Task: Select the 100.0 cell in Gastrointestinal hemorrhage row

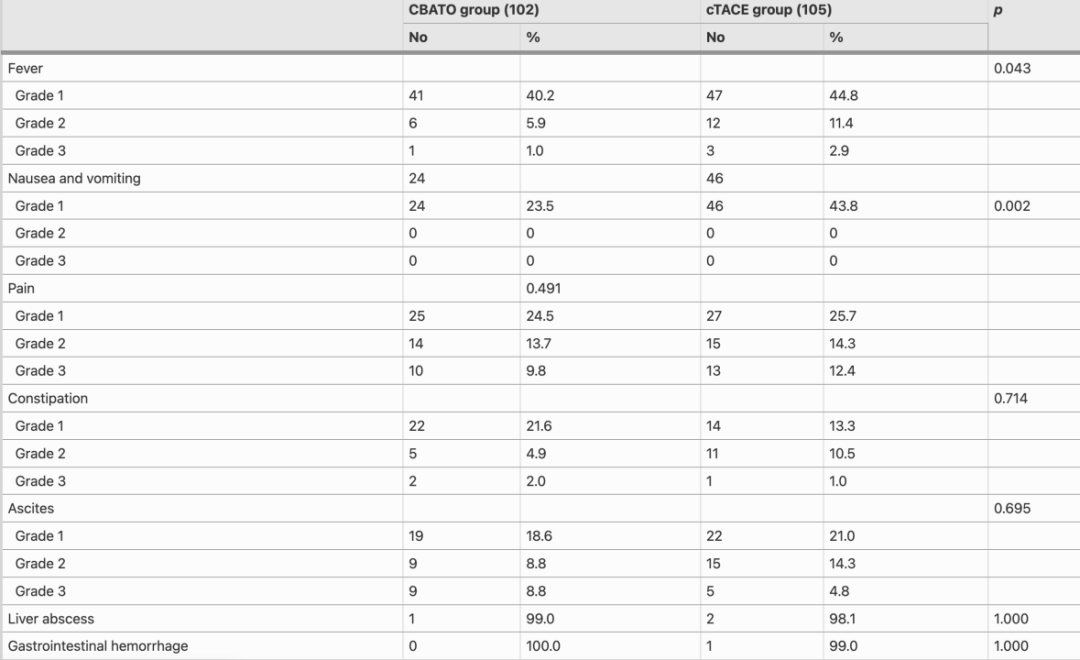Action: [543, 646]
